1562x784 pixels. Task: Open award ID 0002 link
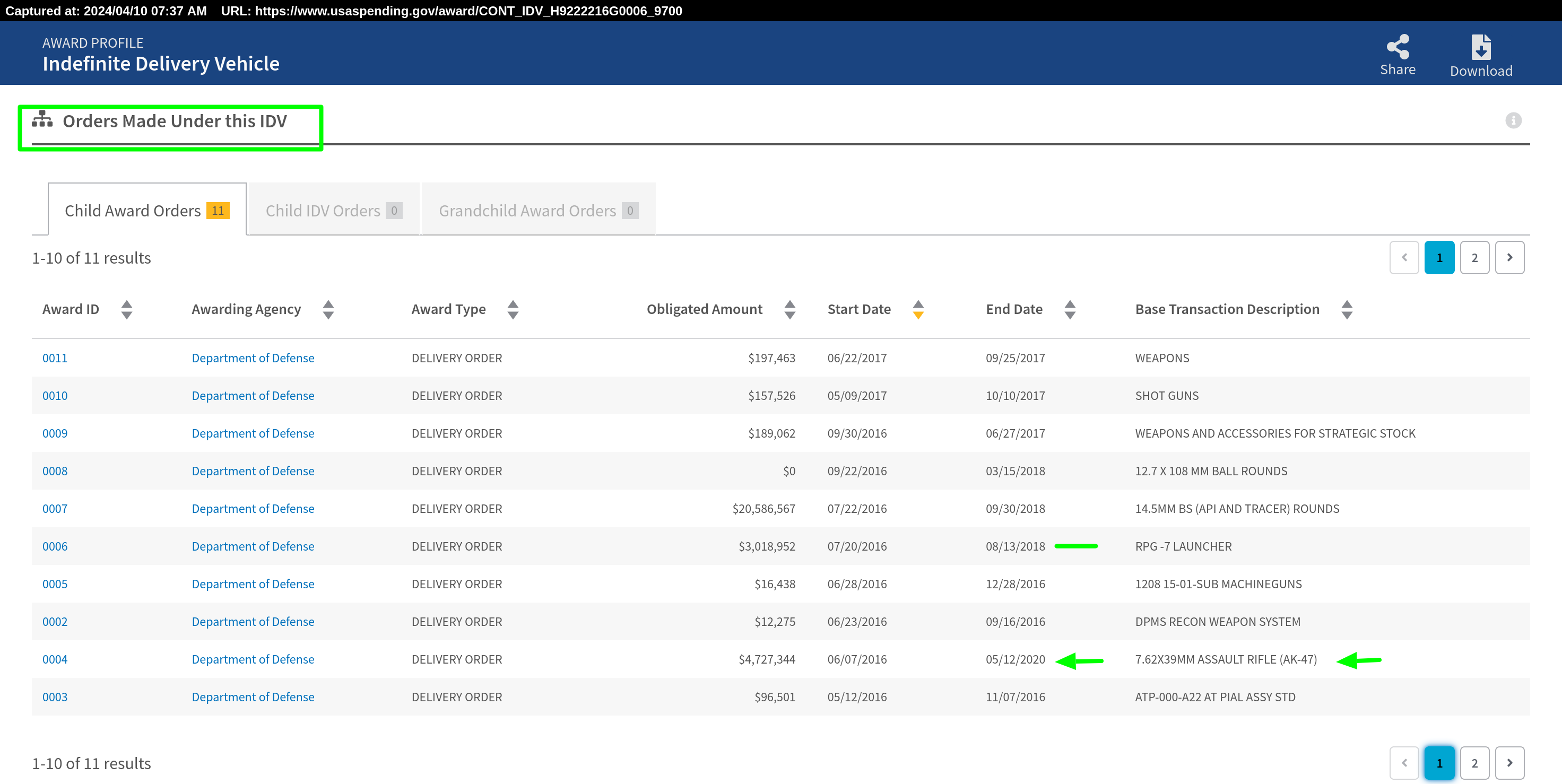(x=55, y=622)
